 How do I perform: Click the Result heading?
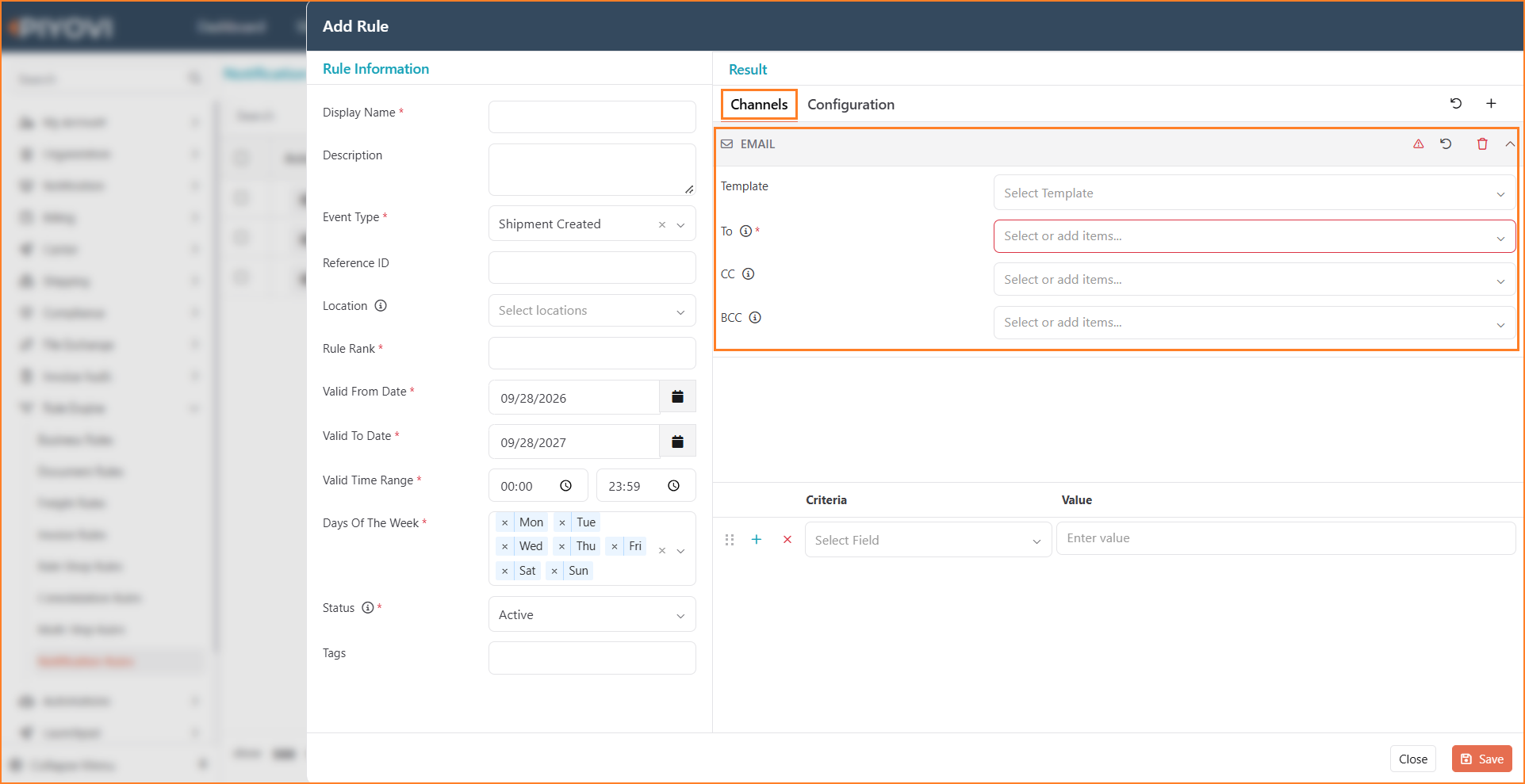click(748, 70)
